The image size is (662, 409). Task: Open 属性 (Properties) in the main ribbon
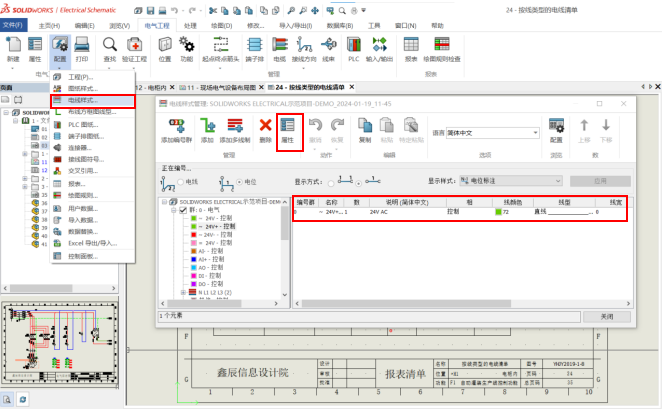tap(35, 49)
